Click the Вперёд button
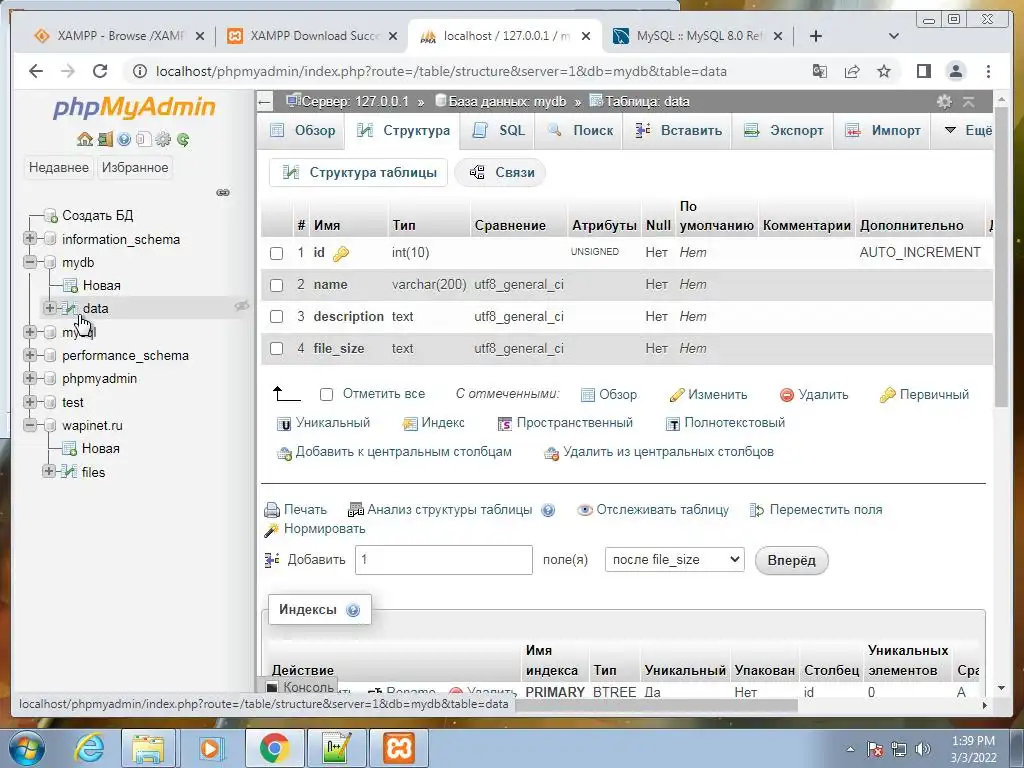The width and height of the screenshot is (1024, 768). coord(792,561)
